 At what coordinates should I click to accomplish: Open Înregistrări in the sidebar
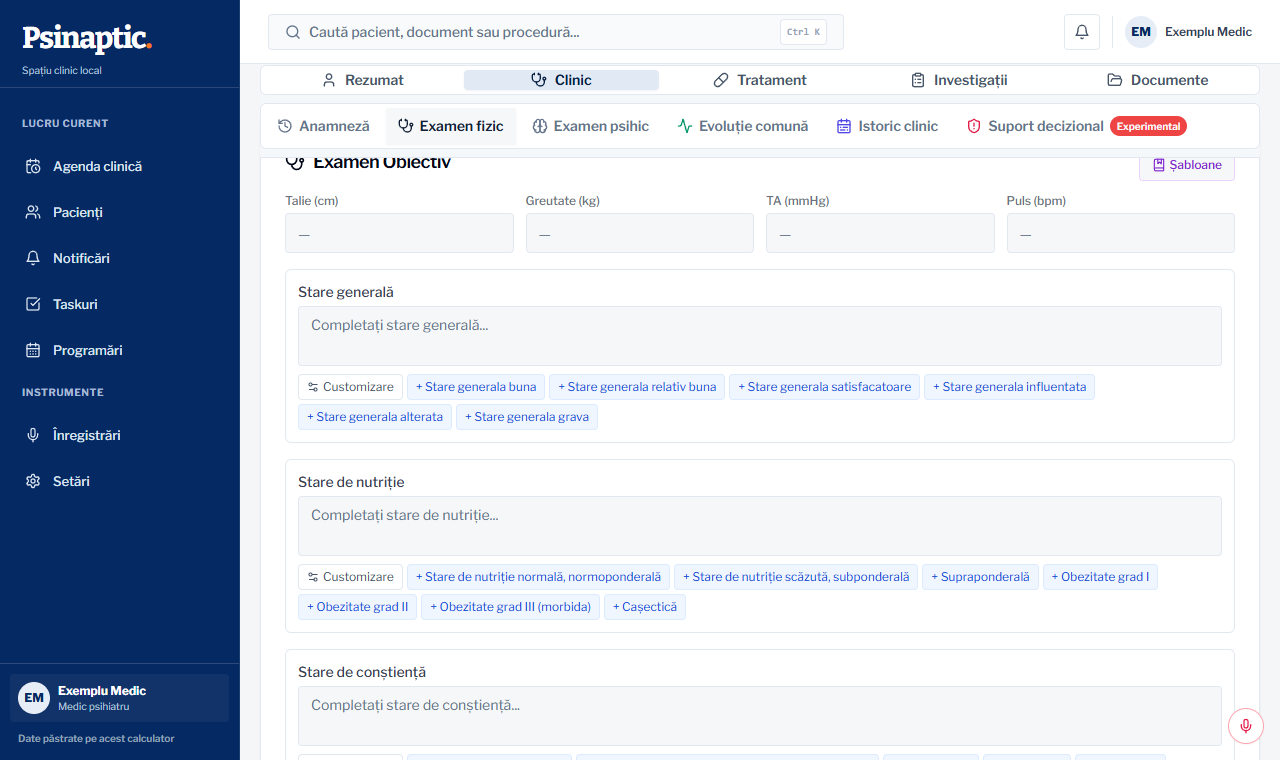pyautogui.click(x=120, y=435)
